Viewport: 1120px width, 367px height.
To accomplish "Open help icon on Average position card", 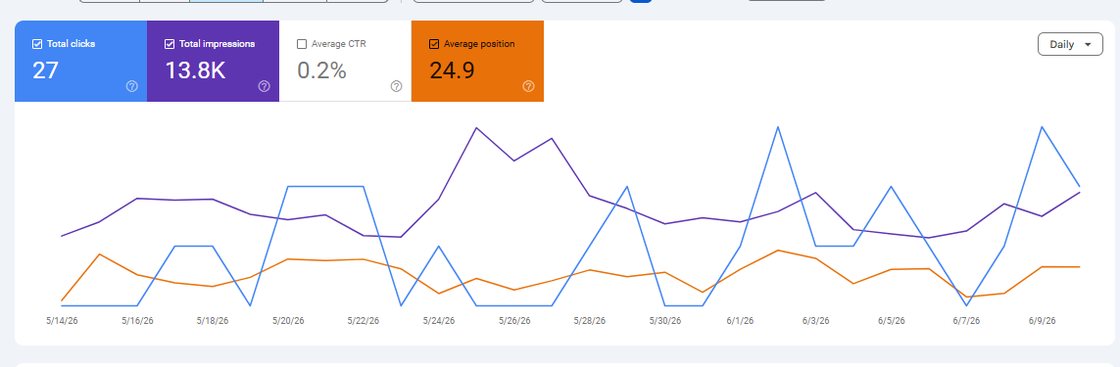I will (x=529, y=86).
